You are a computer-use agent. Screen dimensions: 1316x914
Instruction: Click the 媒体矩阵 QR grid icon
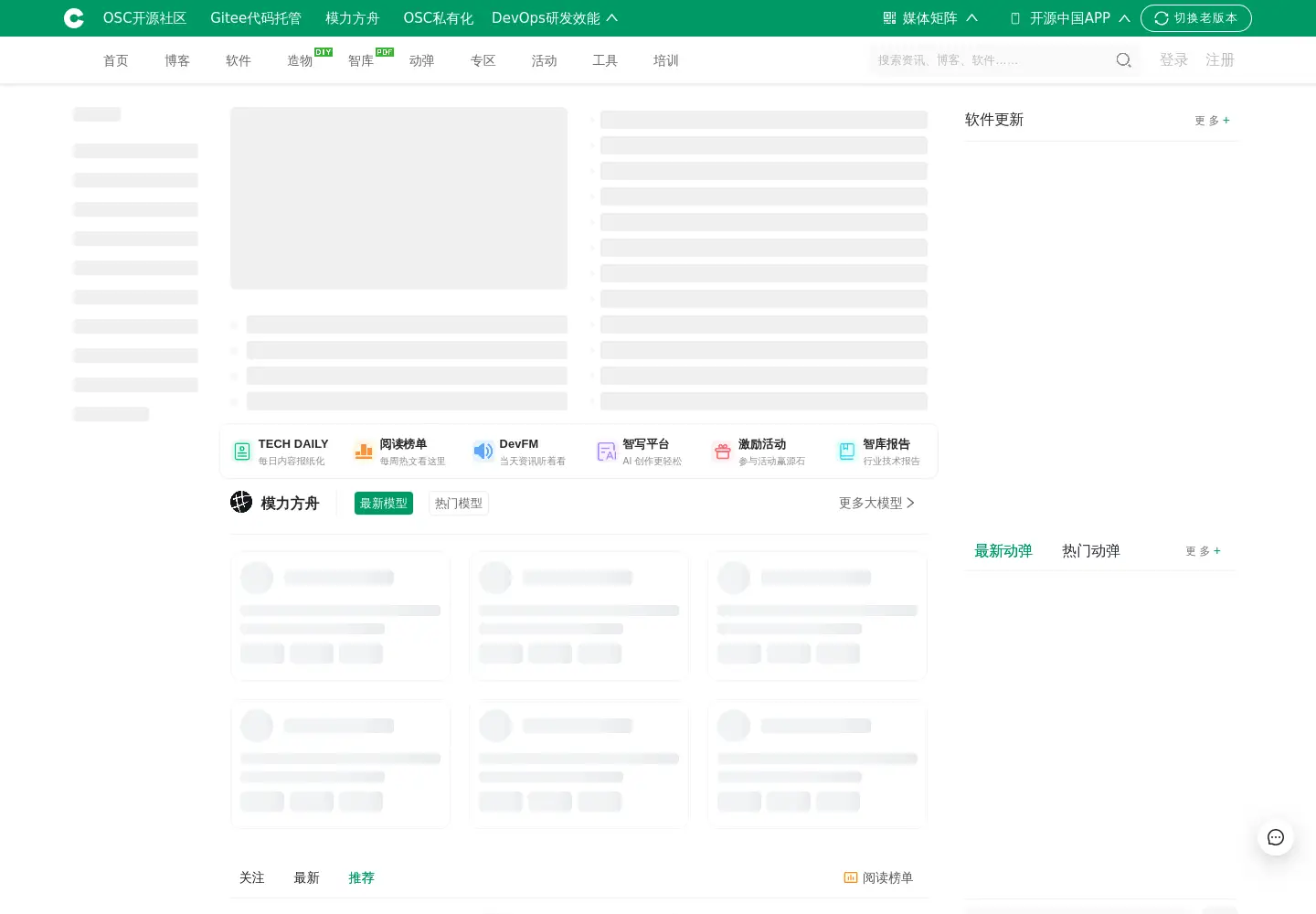[x=889, y=18]
